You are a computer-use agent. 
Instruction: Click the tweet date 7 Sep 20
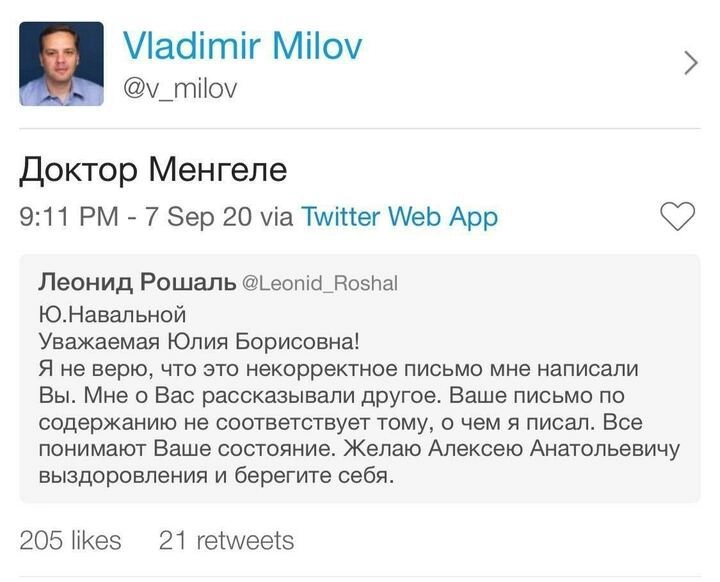click(199, 216)
